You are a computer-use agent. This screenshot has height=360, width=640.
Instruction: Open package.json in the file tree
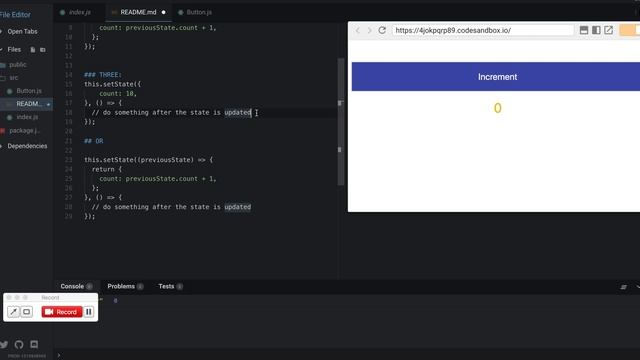point(24,131)
